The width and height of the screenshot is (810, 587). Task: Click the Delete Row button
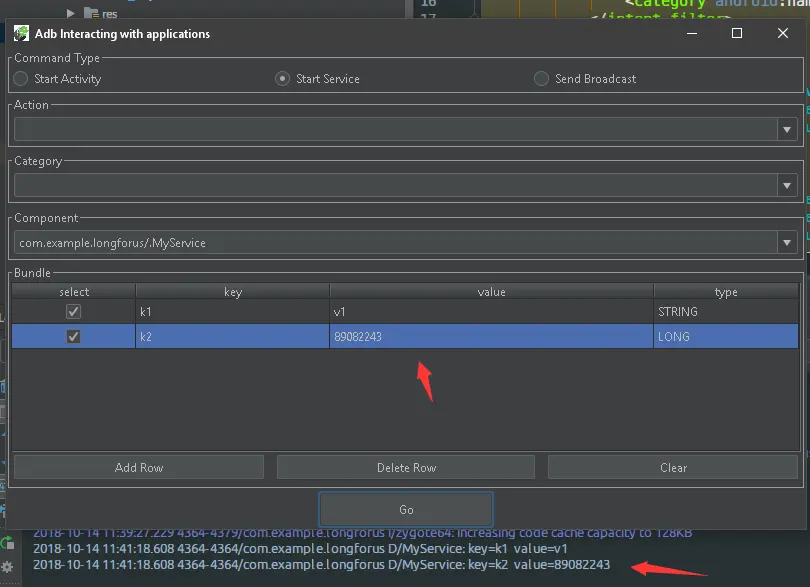(406, 467)
